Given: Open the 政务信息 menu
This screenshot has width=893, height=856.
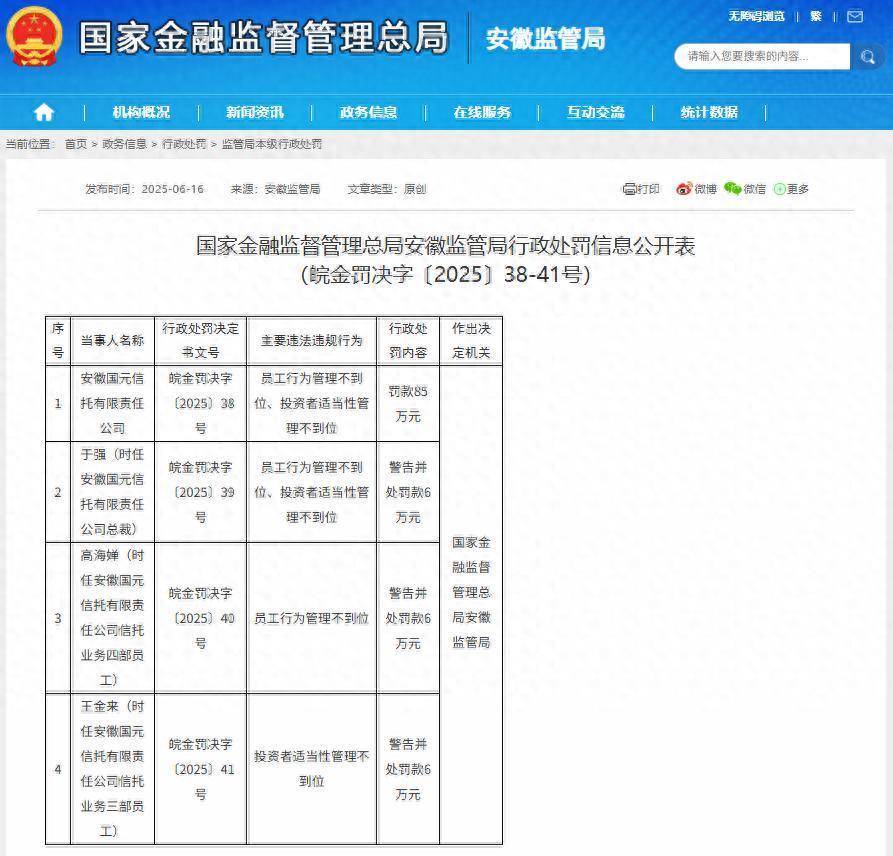Looking at the screenshot, I should pyautogui.click(x=368, y=112).
